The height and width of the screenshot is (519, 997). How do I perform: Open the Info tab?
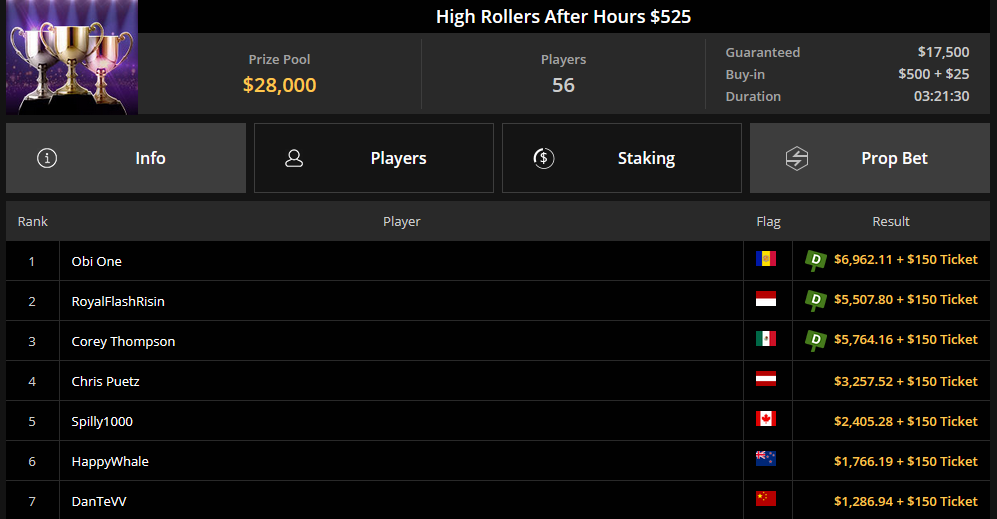126,158
